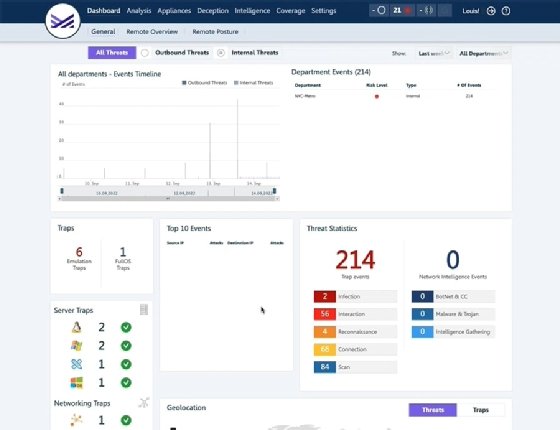Image resolution: width=560 pixels, height=430 pixels.
Task: Click the blank status box in the top bar
Action: click(445, 11)
